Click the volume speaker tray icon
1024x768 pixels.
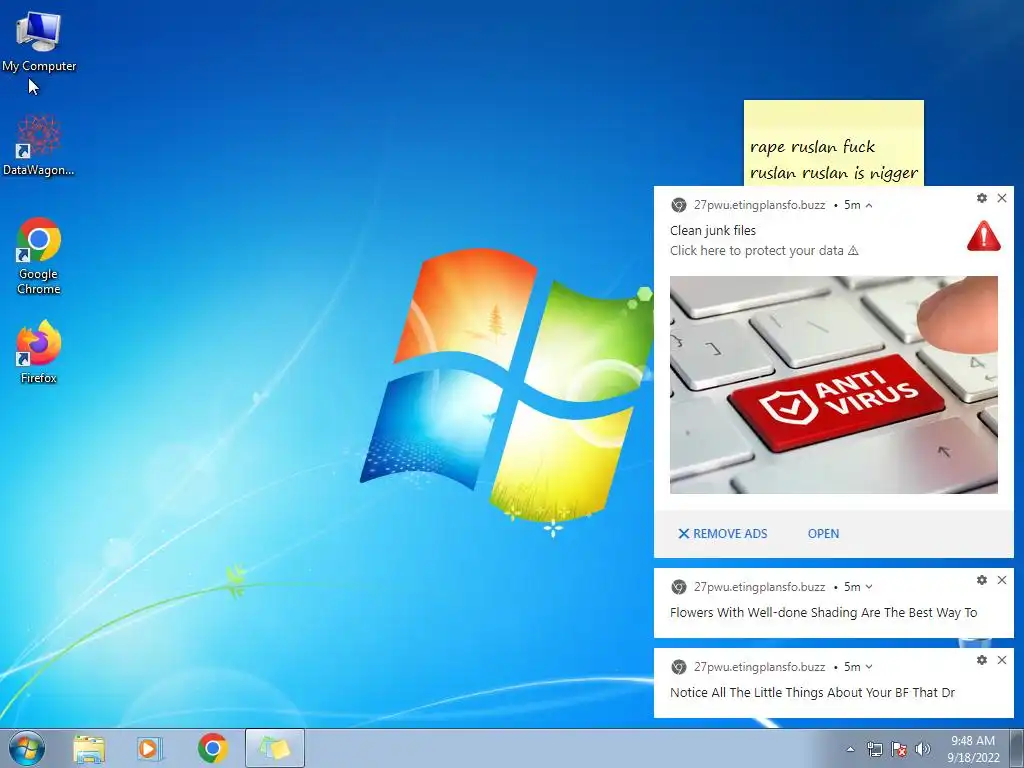923,749
